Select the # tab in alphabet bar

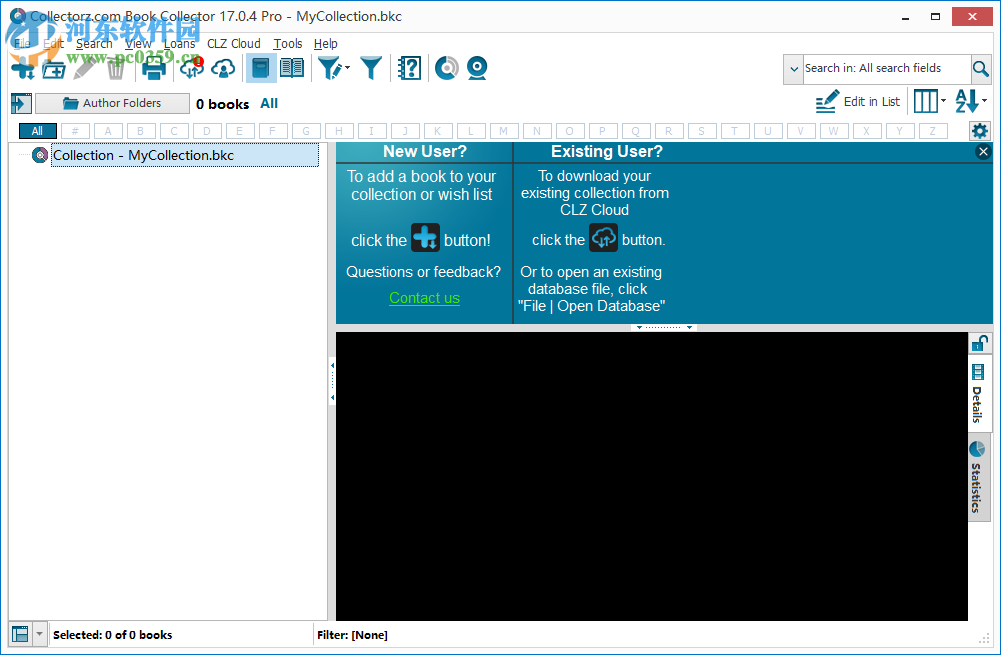coord(75,131)
